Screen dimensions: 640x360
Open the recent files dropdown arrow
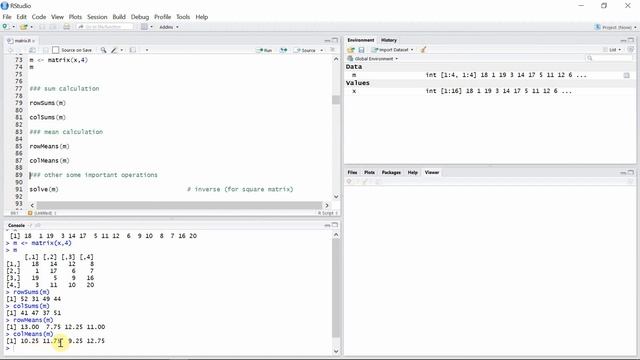tap(31, 27)
